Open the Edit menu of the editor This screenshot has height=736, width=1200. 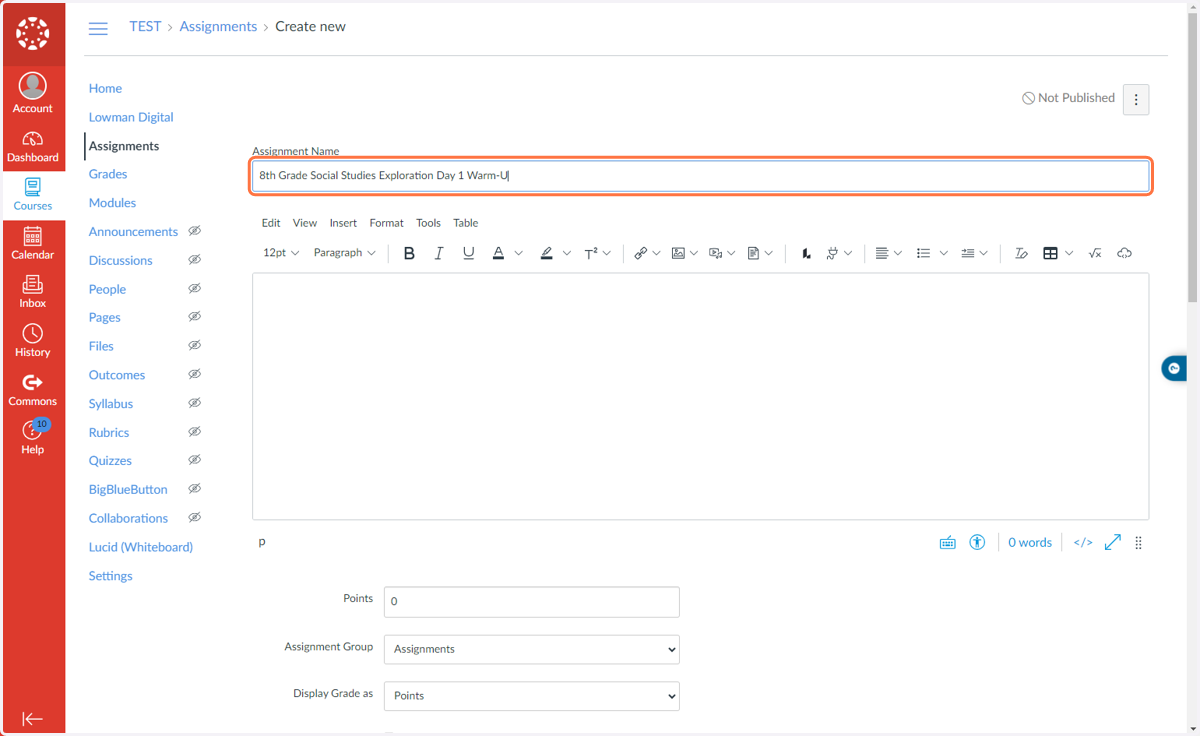[271, 223]
